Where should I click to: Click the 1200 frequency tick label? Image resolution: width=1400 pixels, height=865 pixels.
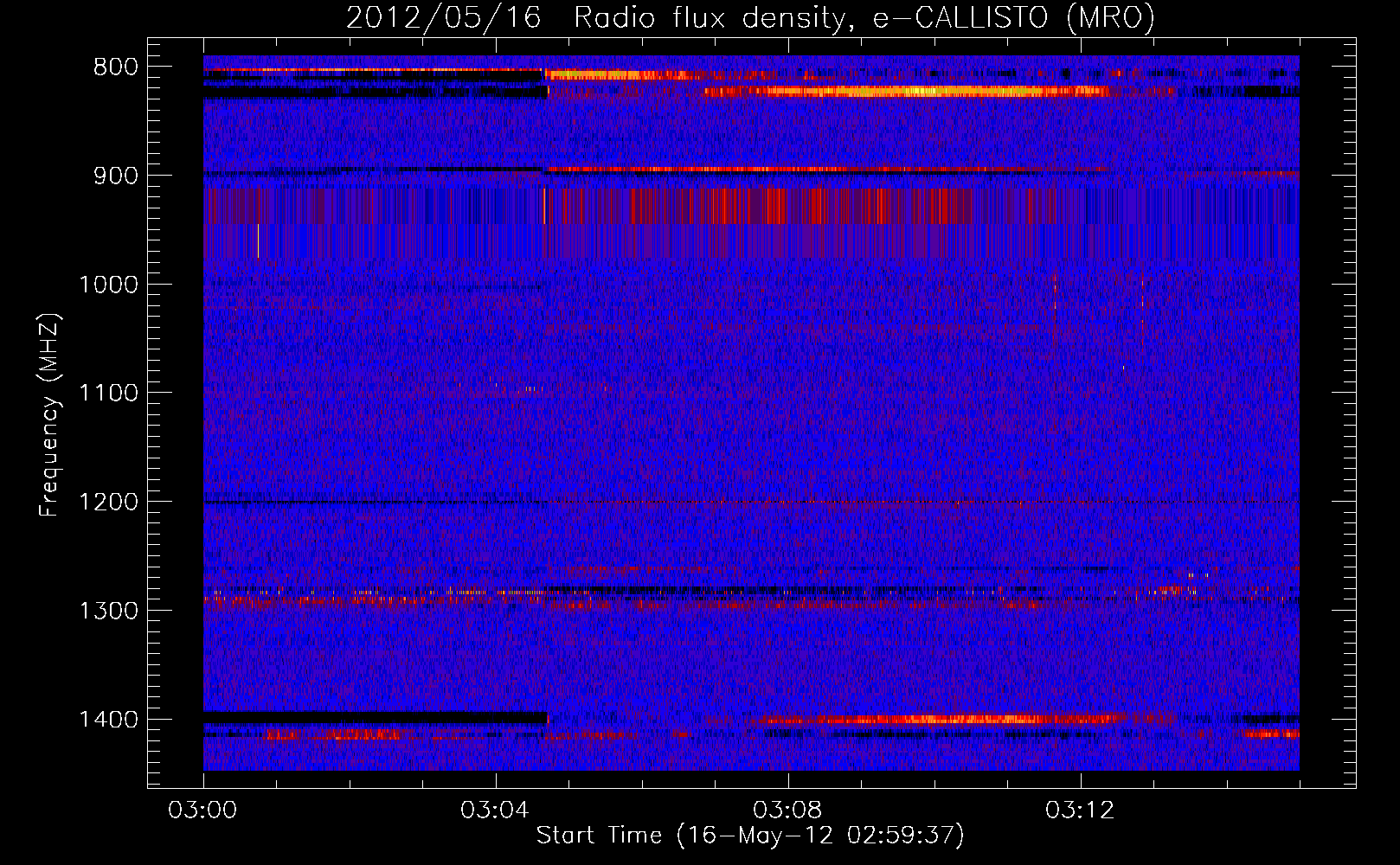[x=108, y=503]
